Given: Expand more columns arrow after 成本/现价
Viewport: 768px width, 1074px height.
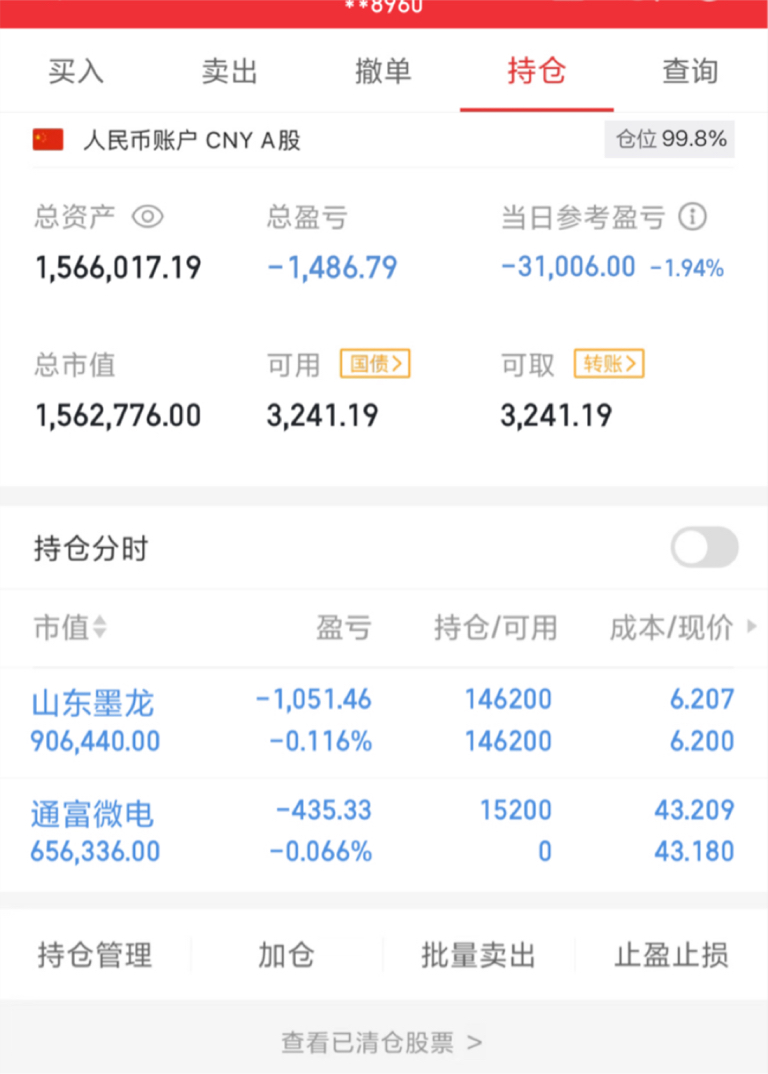Looking at the screenshot, I should point(752,628).
